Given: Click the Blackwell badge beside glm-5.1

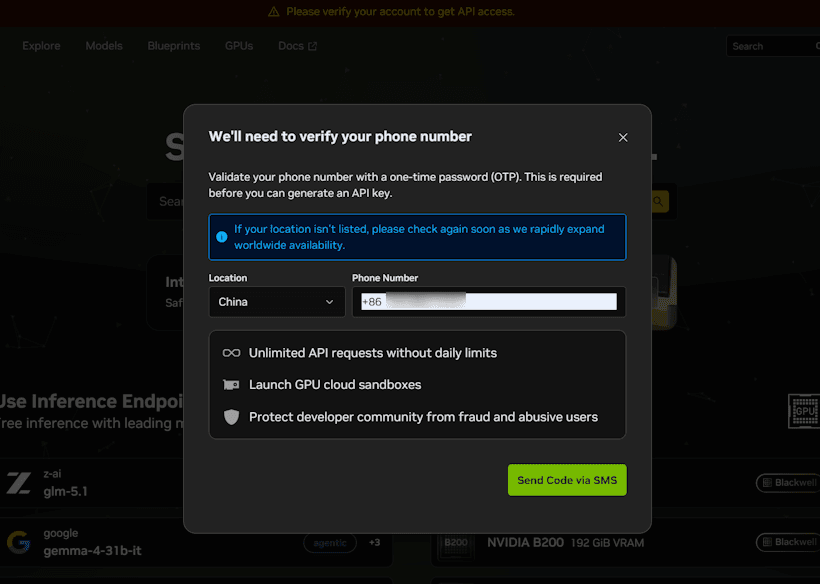Looking at the screenshot, I should click(x=789, y=482).
